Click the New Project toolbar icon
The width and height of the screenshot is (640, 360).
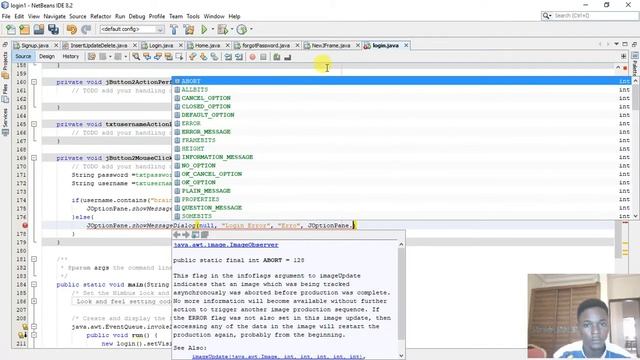point(24,29)
